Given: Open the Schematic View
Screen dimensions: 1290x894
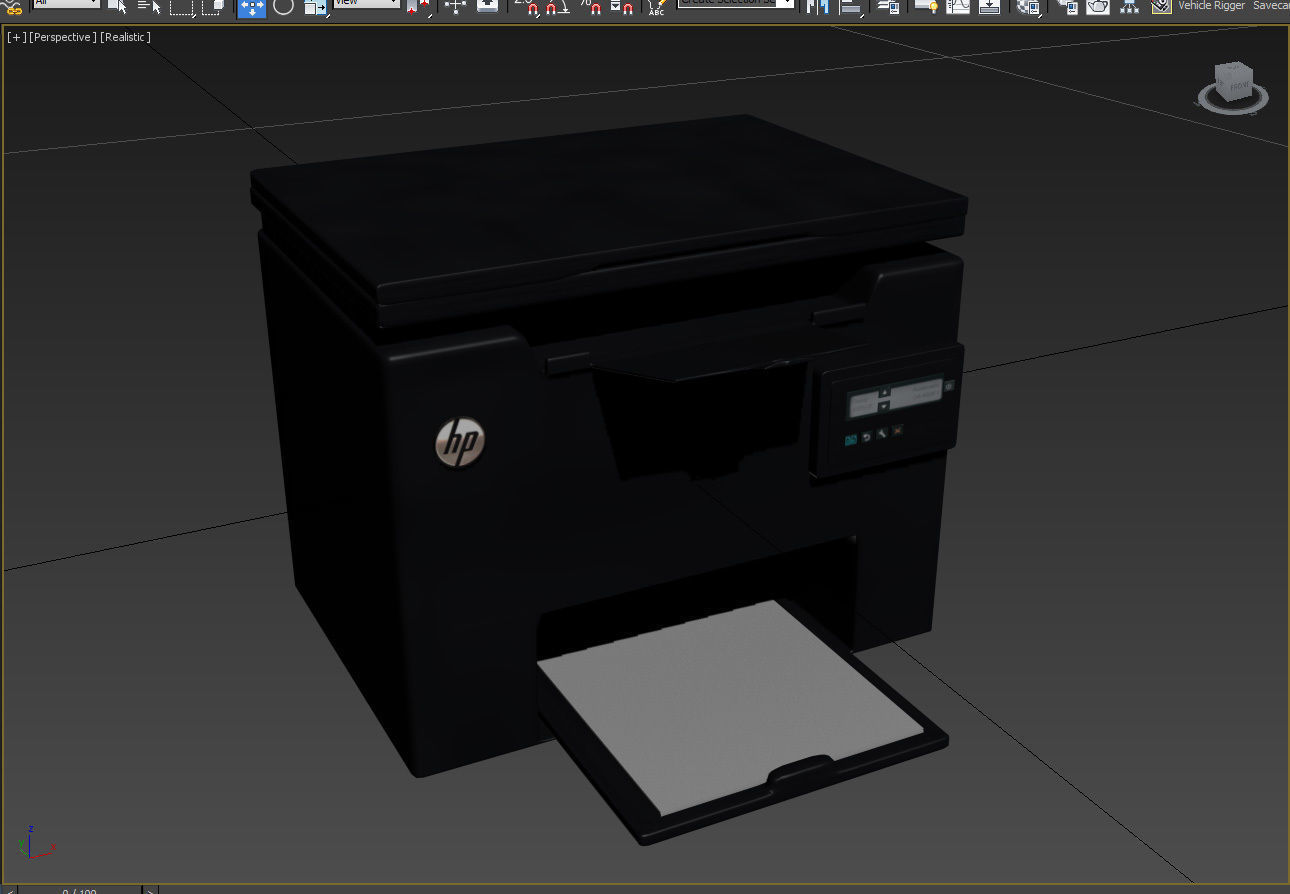Looking at the screenshot, I should click(989, 6).
